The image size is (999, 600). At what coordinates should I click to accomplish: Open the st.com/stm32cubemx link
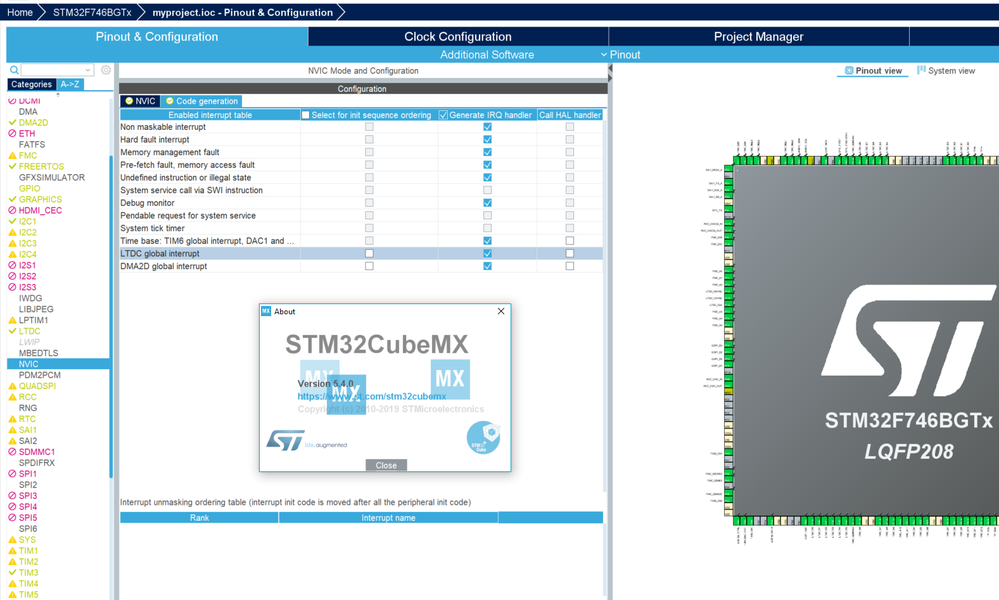(x=371, y=396)
